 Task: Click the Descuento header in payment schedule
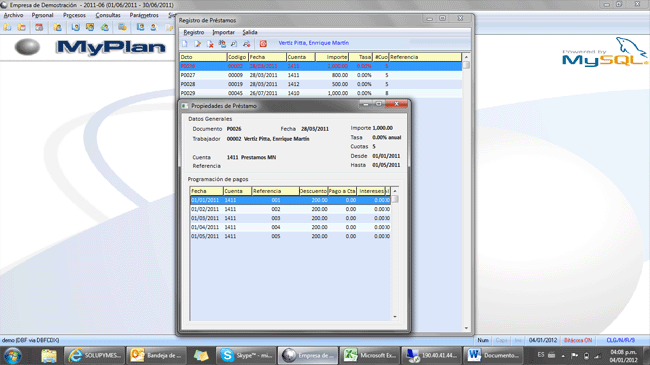tap(313, 191)
